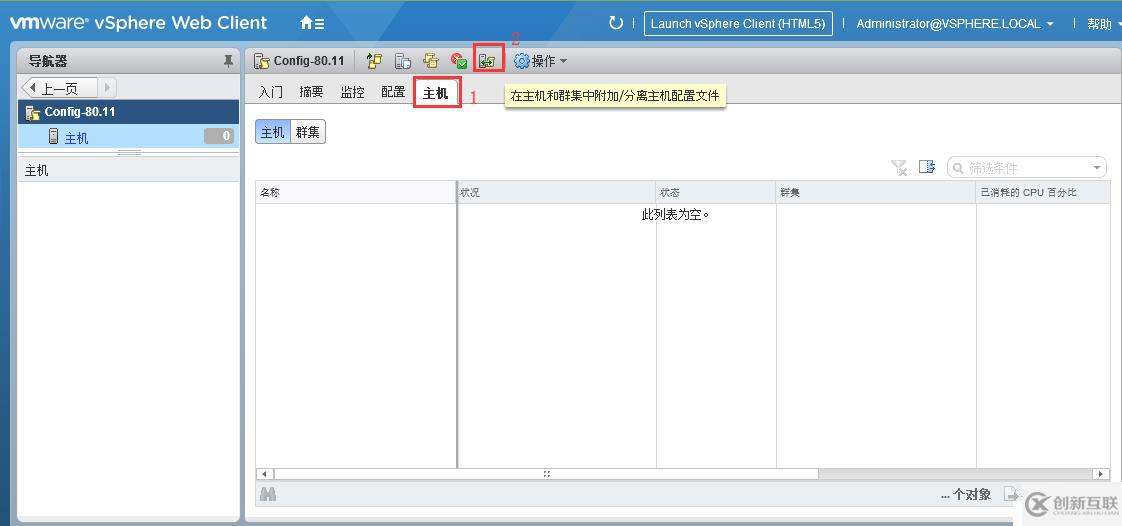Open the 配置 tab
This screenshot has height=526, width=1122.
[393, 92]
